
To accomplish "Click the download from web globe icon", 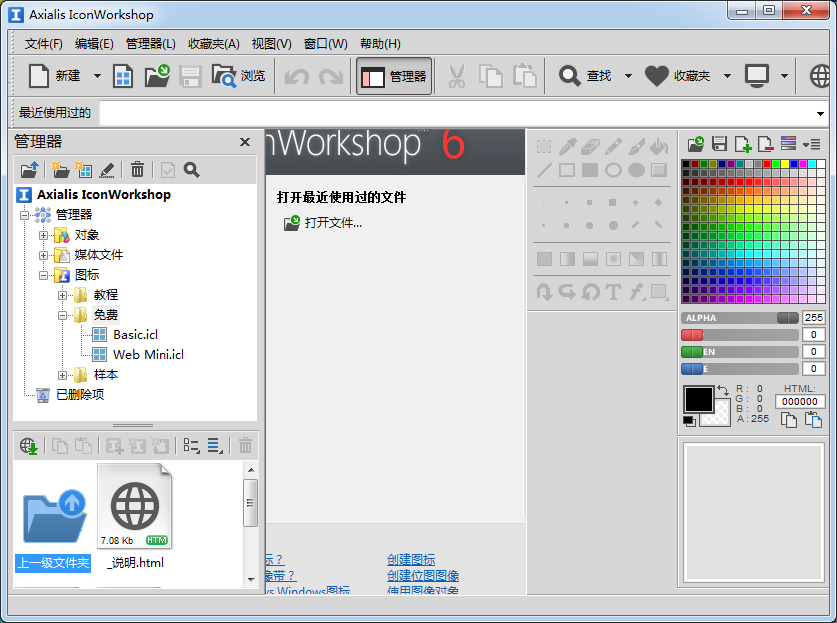I will 28,446.
